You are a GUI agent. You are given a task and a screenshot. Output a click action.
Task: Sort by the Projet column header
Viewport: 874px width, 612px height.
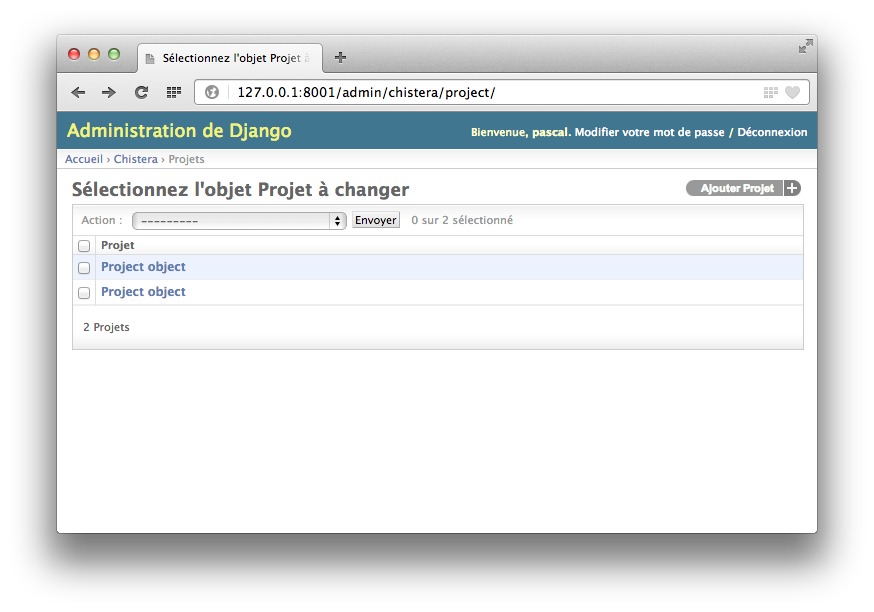[x=118, y=245]
